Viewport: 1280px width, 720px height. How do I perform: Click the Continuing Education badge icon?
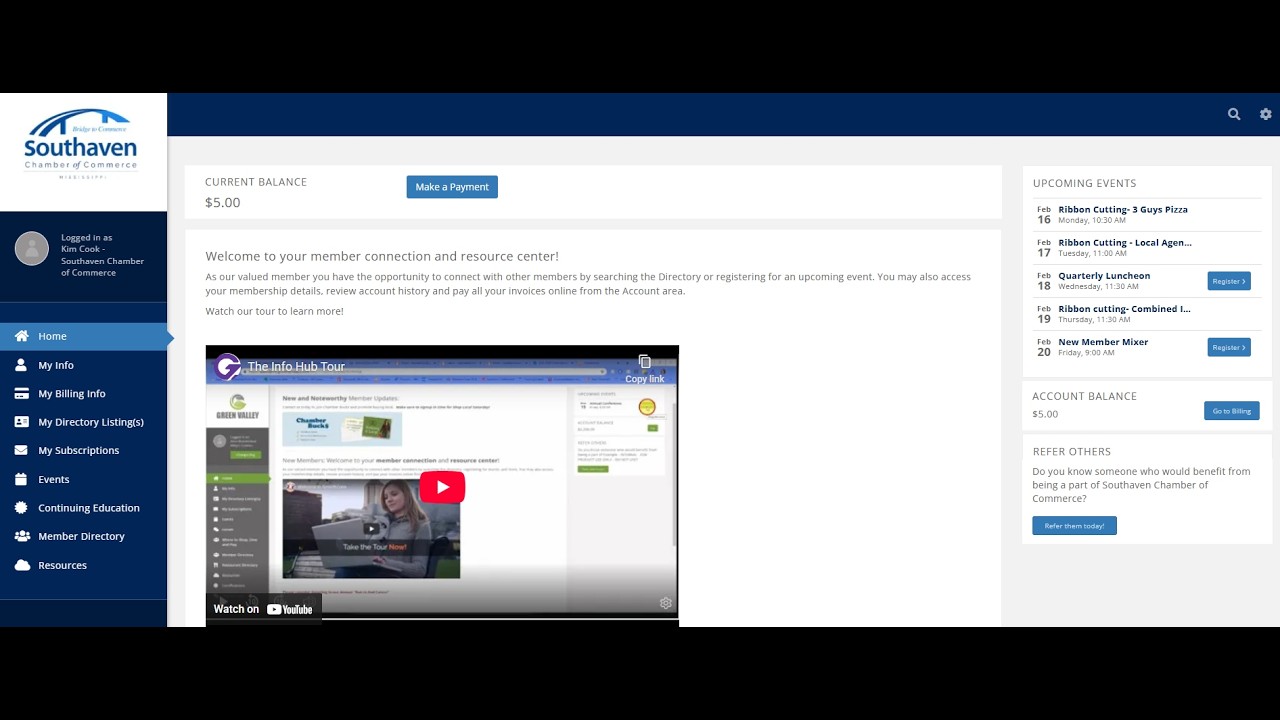(21, 507)
